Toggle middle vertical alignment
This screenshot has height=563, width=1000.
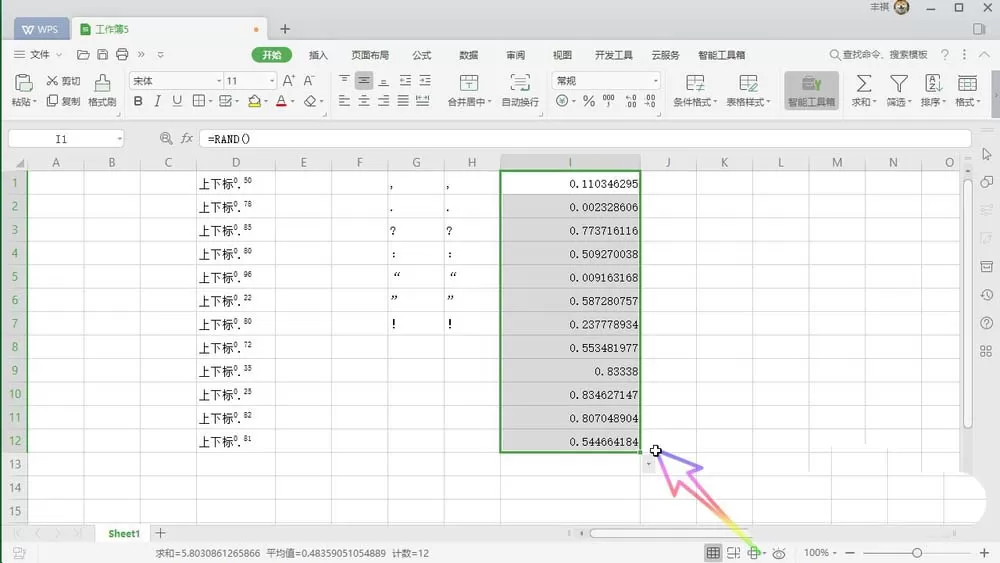364,80
